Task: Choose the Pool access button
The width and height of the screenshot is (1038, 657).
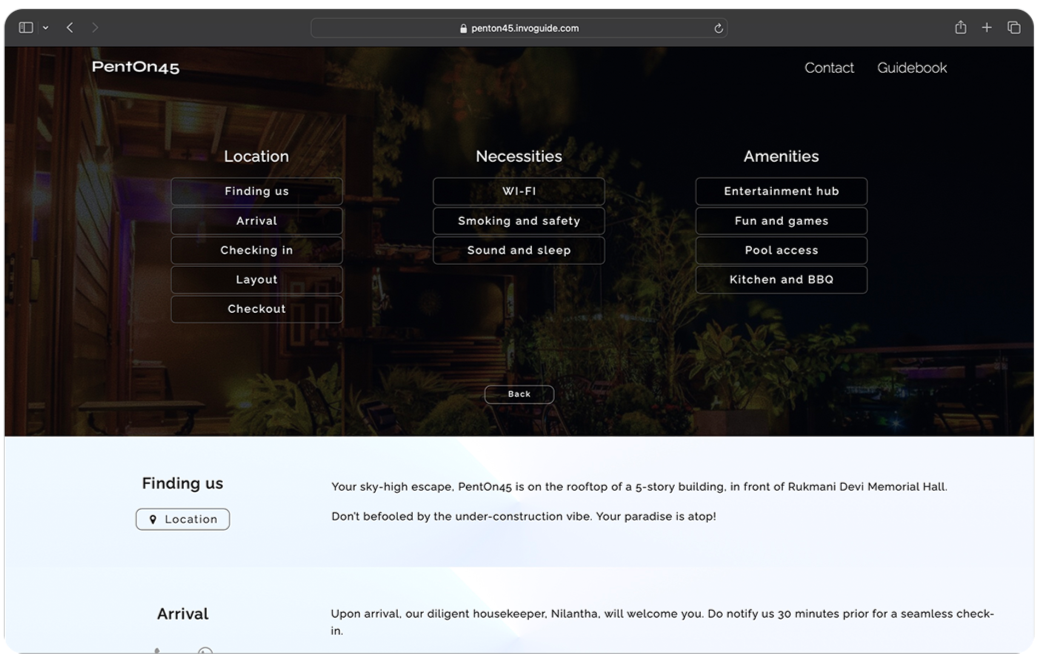Action: 781,250
